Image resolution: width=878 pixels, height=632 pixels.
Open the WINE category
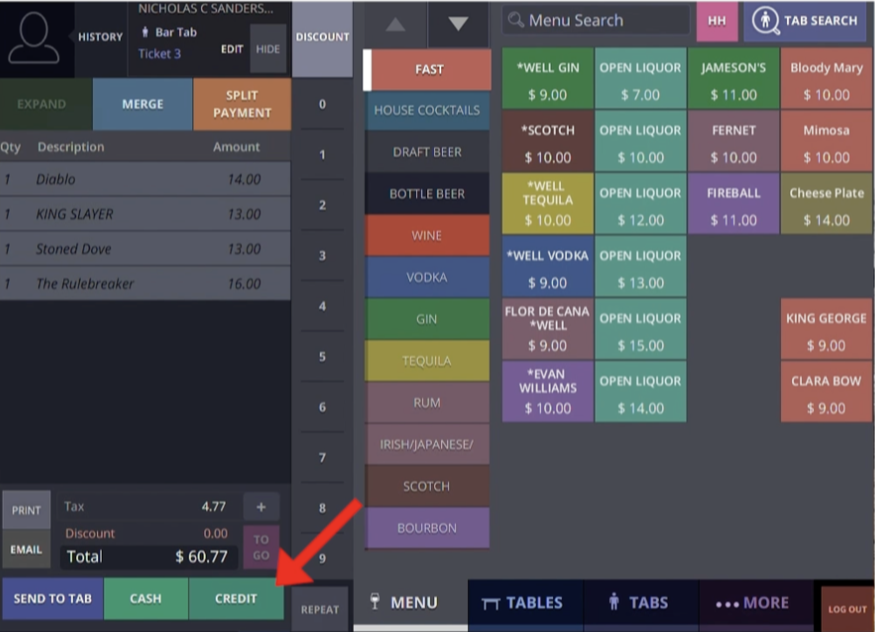coord(427,236)
